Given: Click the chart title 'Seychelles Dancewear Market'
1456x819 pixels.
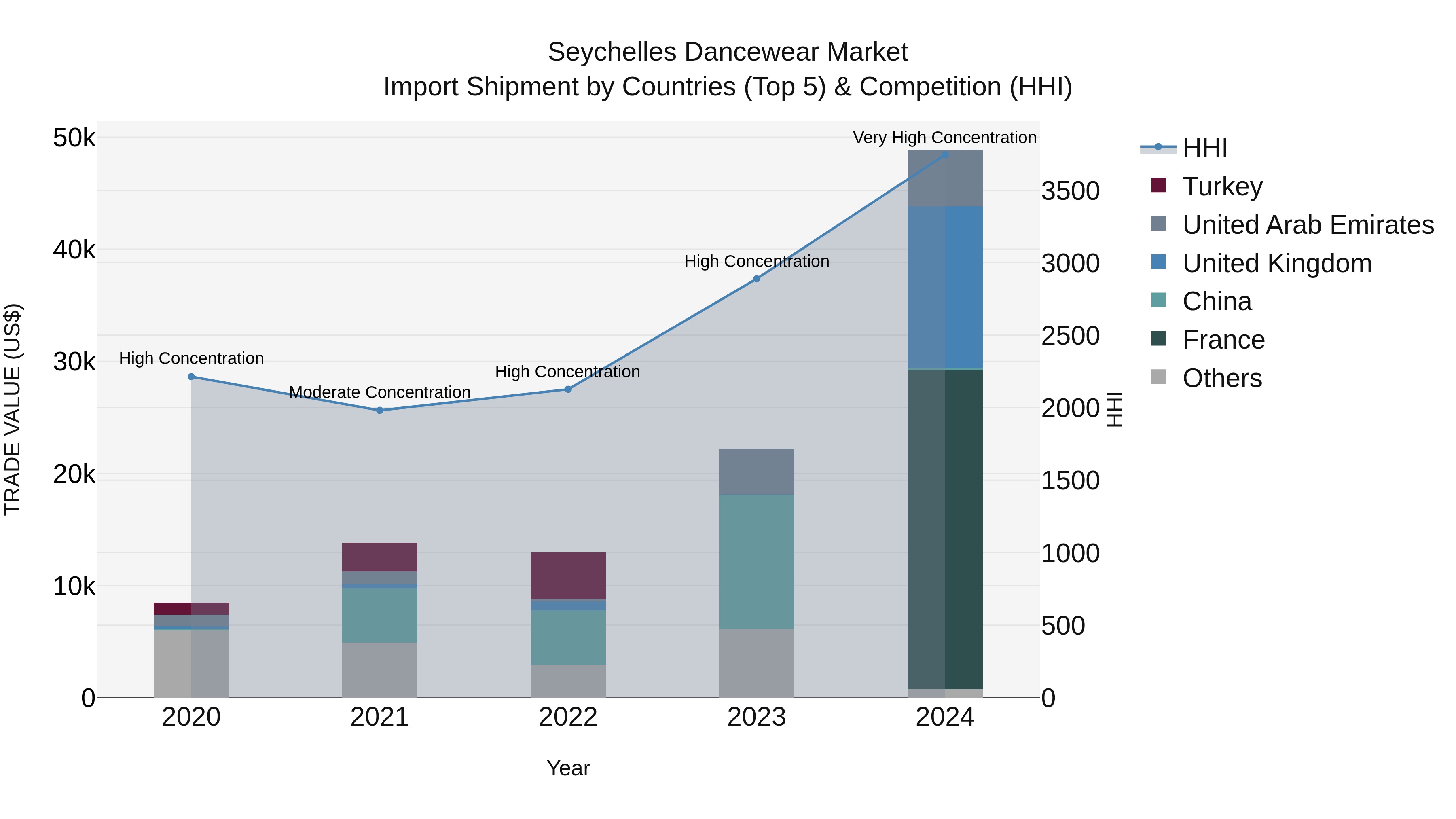Looking at the screenshot, I should click(x=728, y=52).
